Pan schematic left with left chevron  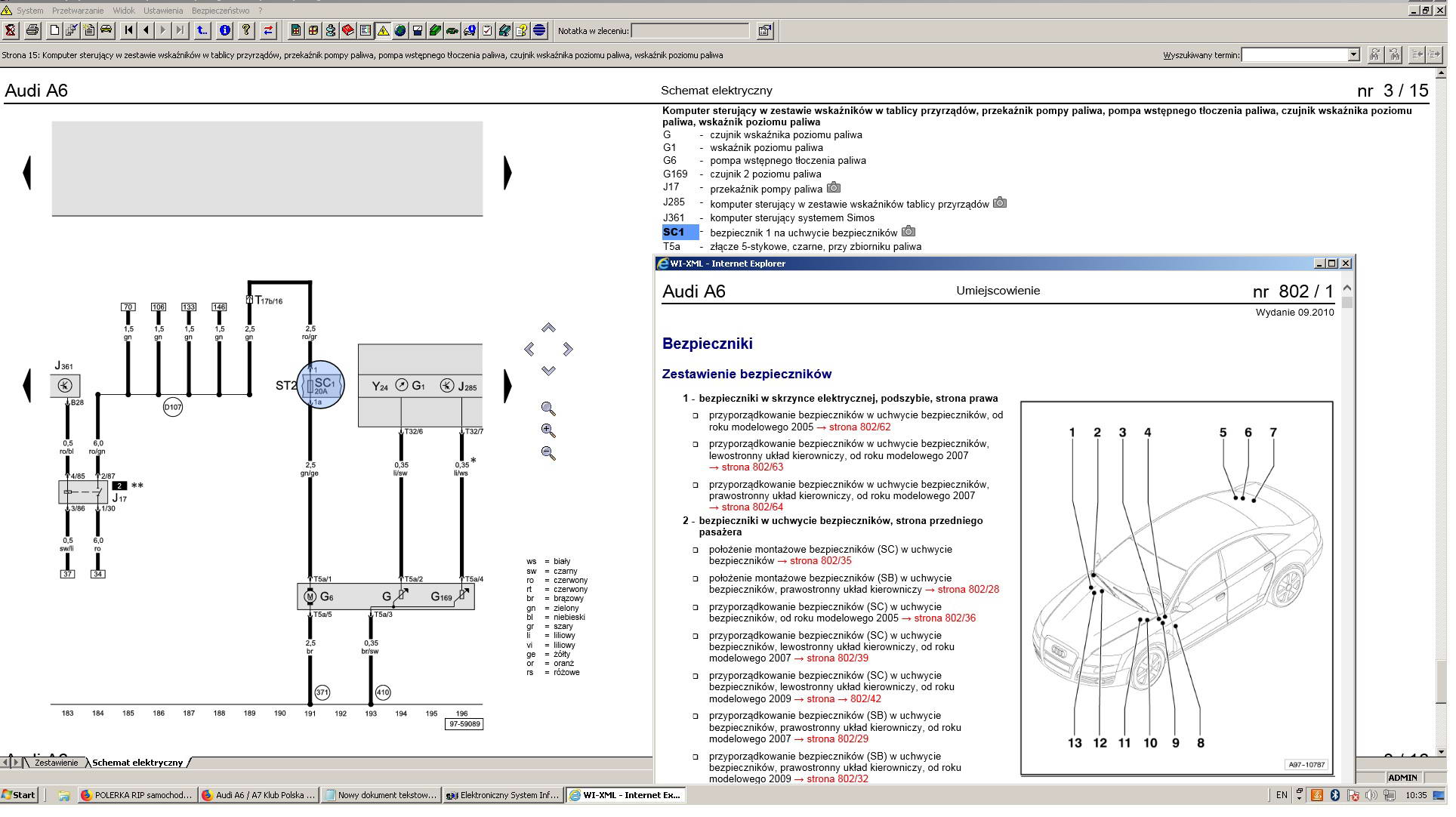[529, 350]
